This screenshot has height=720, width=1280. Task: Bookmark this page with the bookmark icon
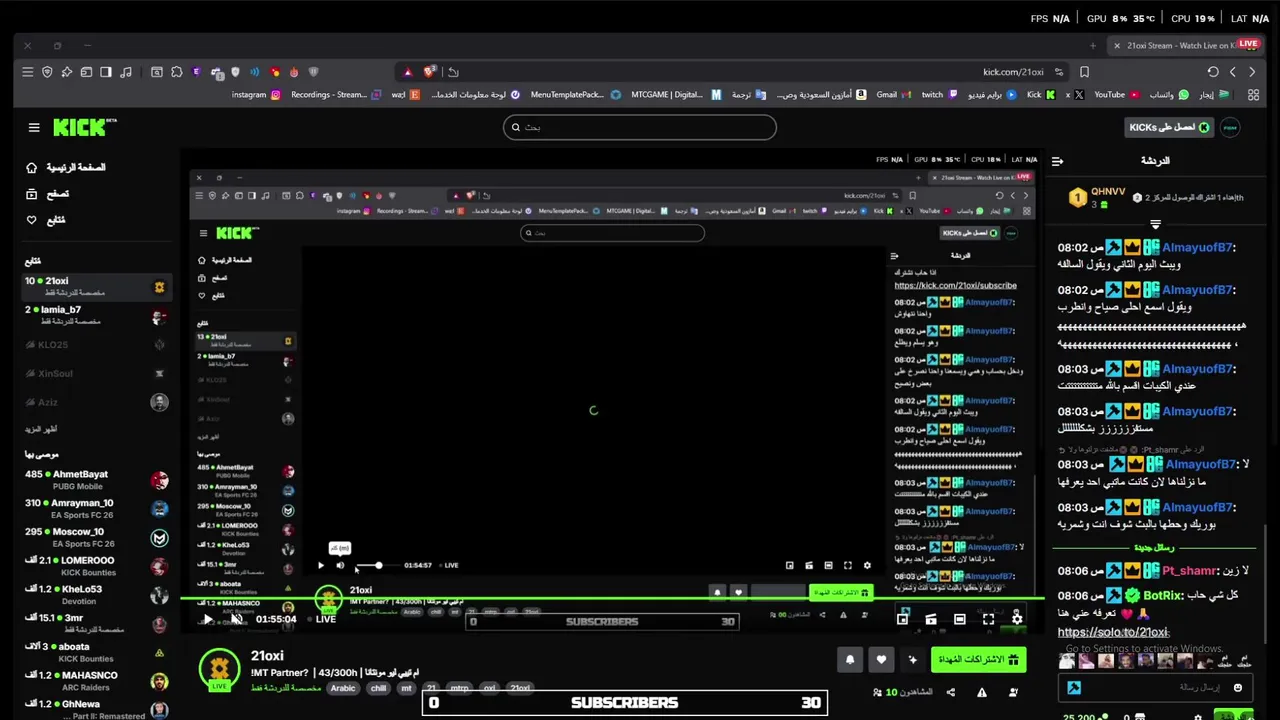[x=1084, y=72]
